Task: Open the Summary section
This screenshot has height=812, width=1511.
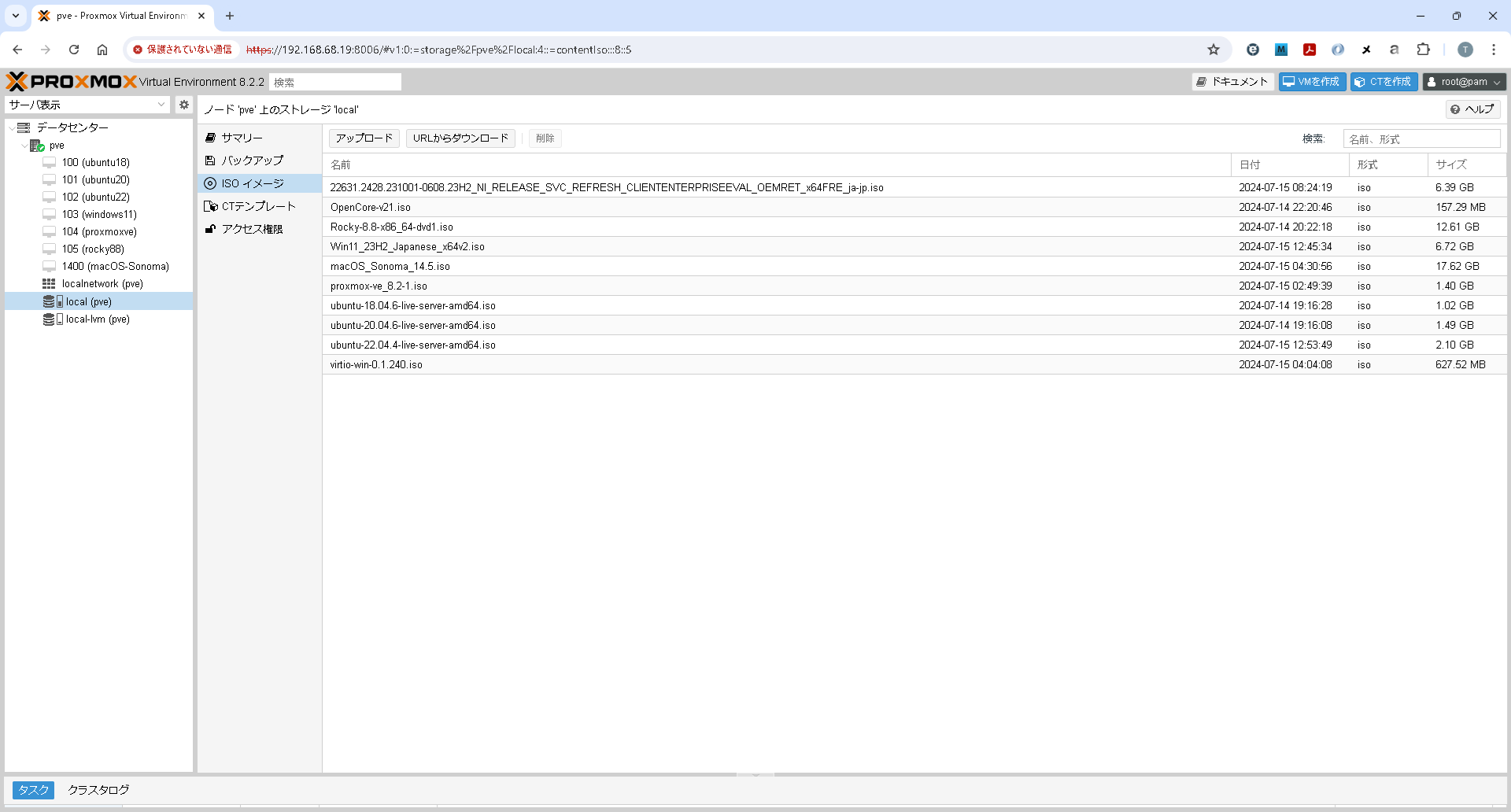Action: [260, 138]
